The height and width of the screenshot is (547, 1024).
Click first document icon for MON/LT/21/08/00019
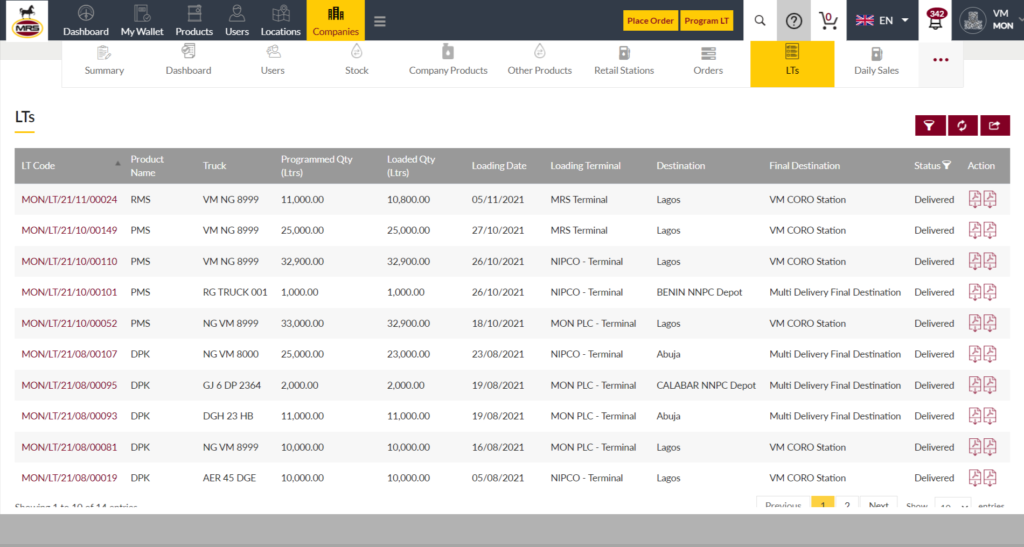tap(974, 478)
